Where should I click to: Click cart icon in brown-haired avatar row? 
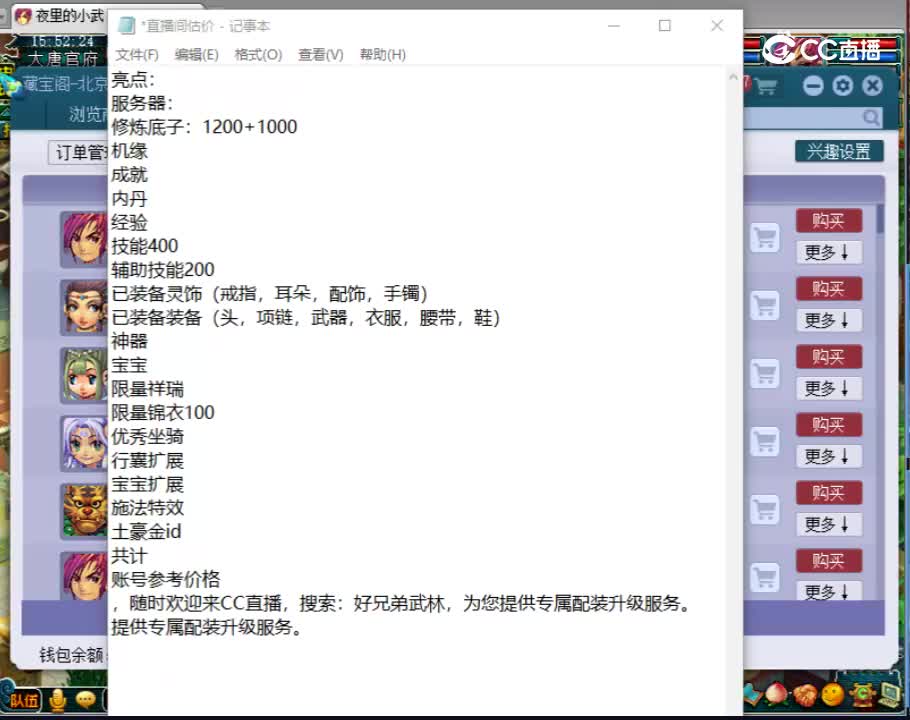coord(765,305)
